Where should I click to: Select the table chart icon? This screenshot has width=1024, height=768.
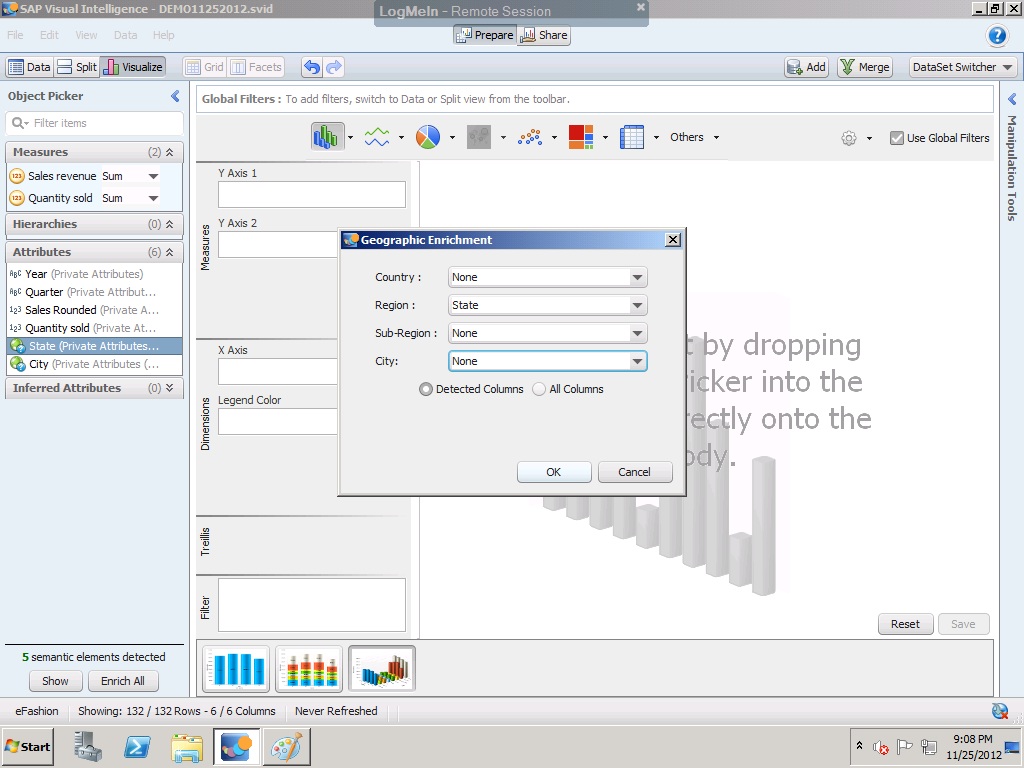(x=632, y=137)
